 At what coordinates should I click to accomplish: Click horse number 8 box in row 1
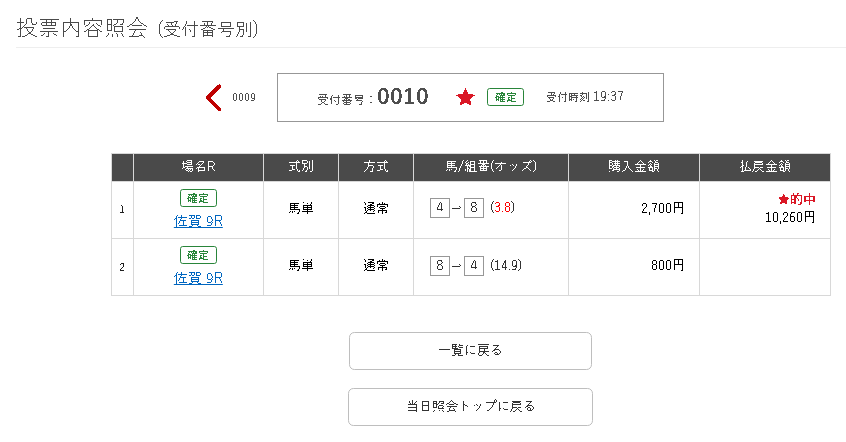pos(474,208)
